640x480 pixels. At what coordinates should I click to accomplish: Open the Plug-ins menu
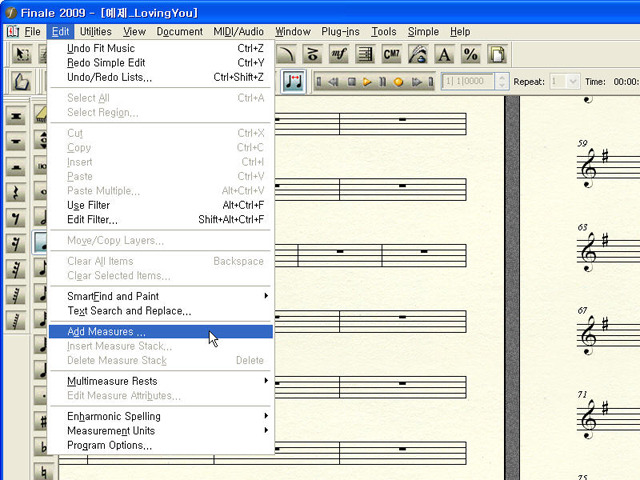341,32
